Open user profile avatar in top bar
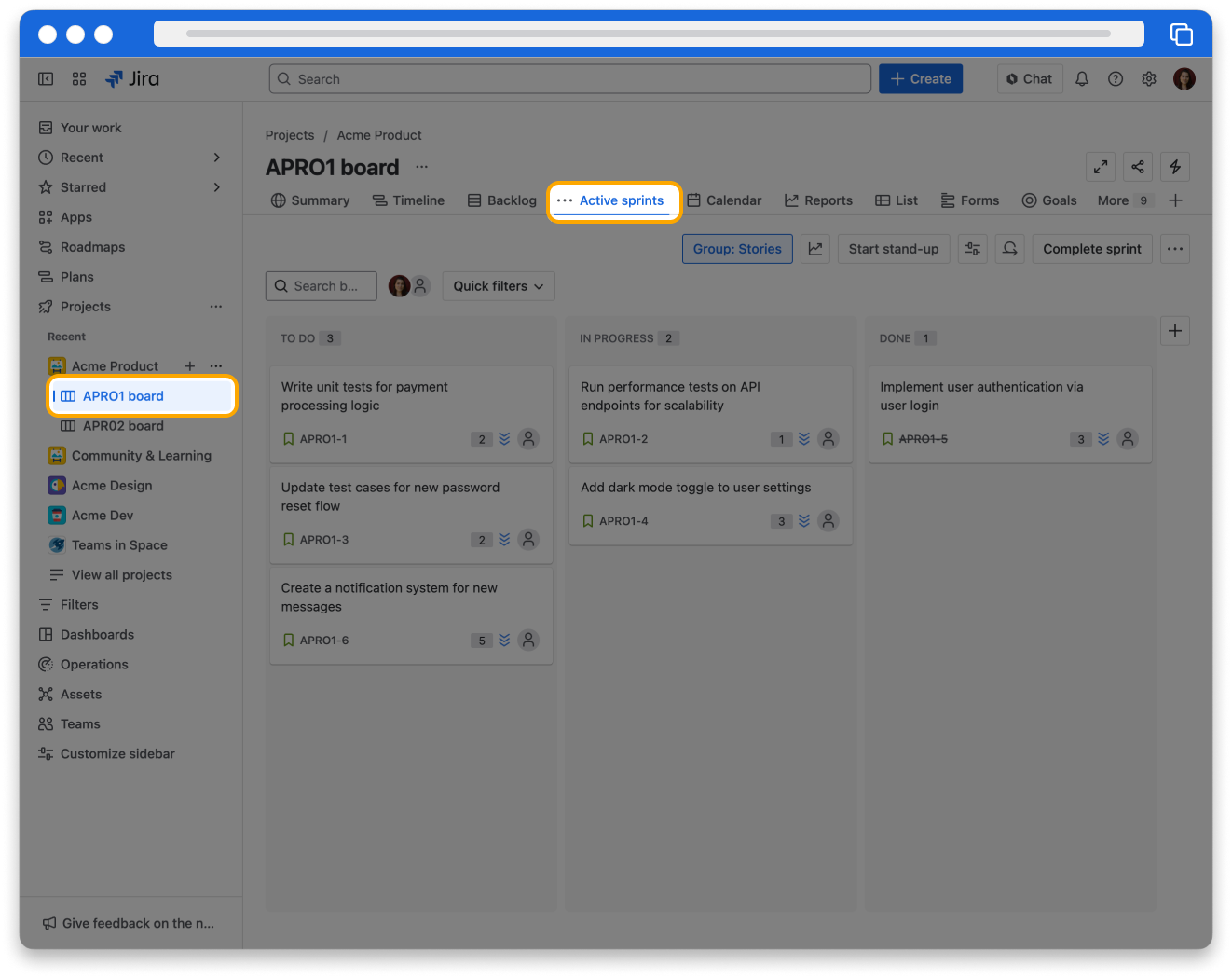The height and width of the screenshot is (978, 1232). (x=1184, y=79)
